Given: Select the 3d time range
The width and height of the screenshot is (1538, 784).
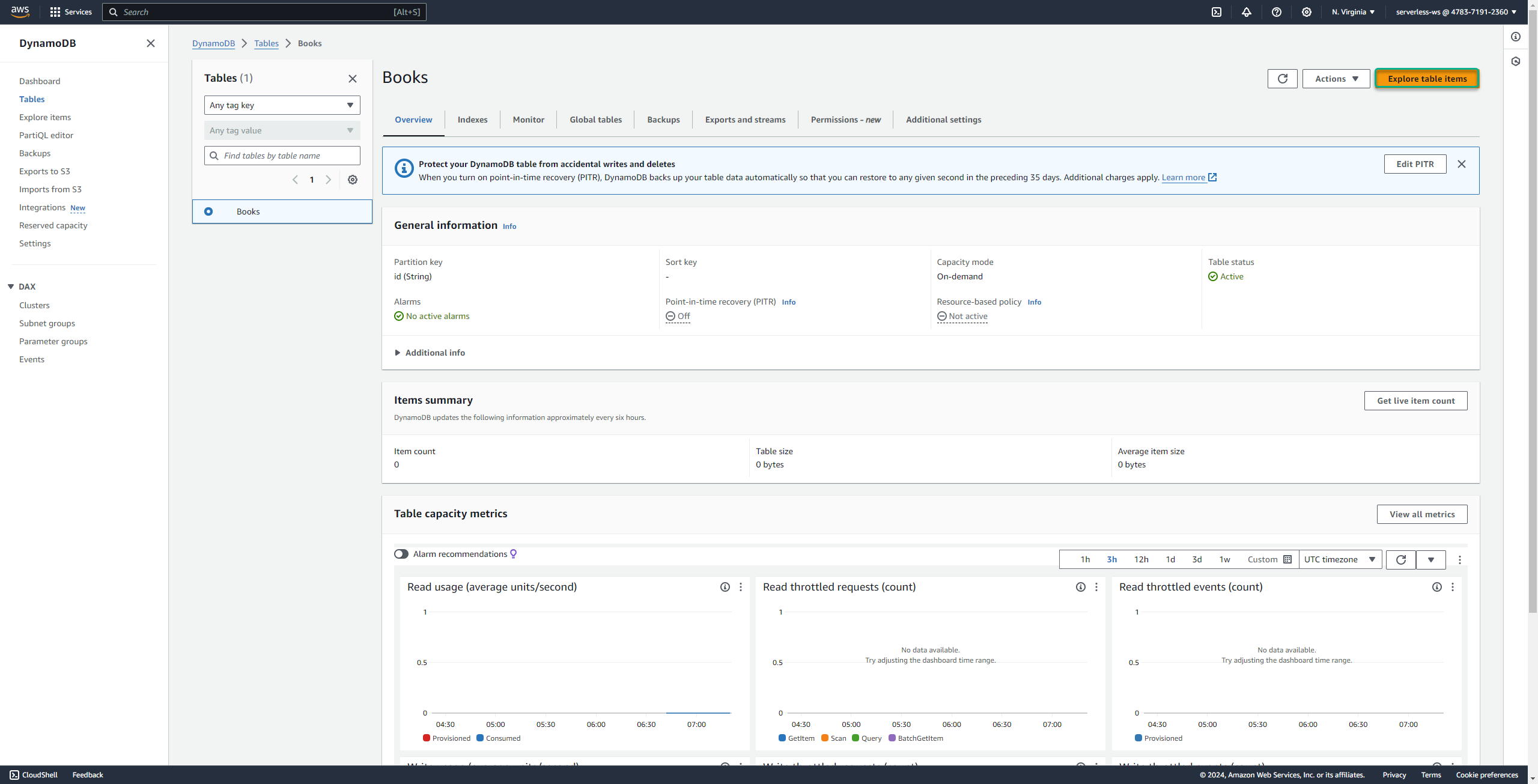Looking at the screenshot, I should pyautogui.click(x=1197, y=559).
